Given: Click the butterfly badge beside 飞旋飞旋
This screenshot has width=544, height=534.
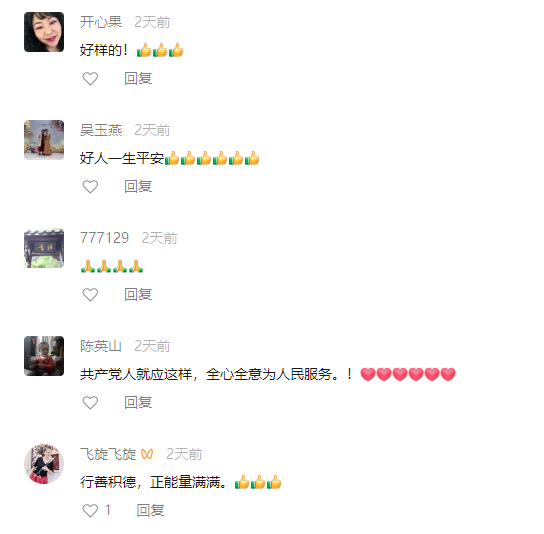Looking at the screenshot, I should point(147,454).
